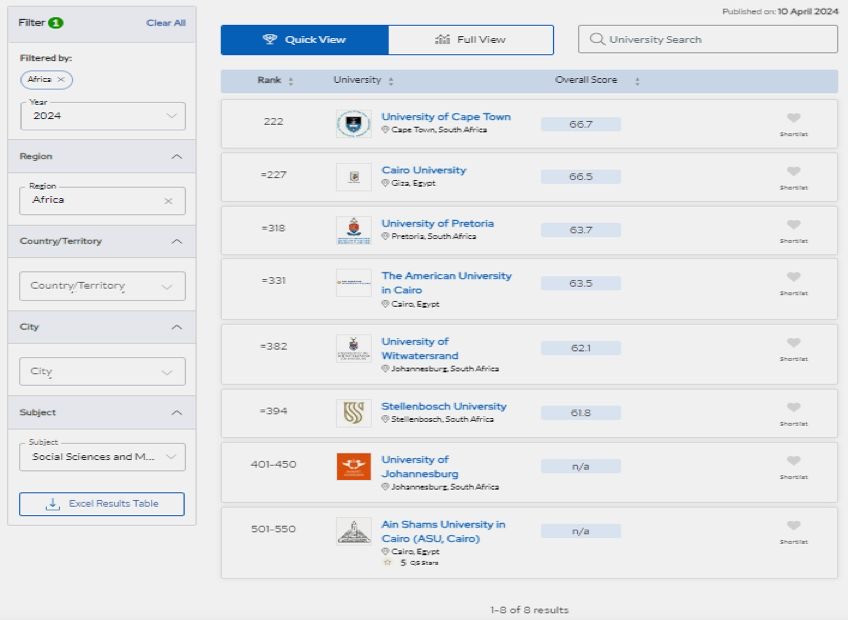Download the Excel Results Table
This screenshot has width=848, height=620.
coord(102,504)
